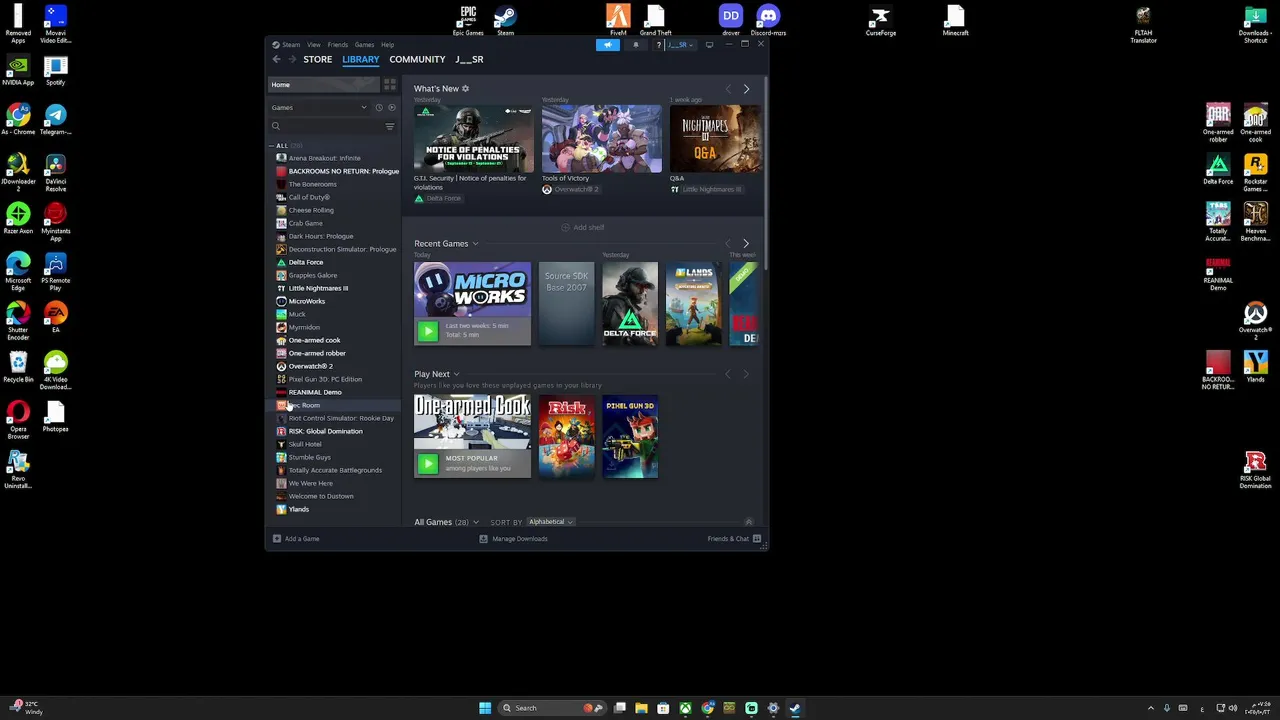Image resolution: width=1280 pixels, height=720 pixels.
Task: Collapse the ALL games list section
Action: pyautogui.click(x=271, y=146)
